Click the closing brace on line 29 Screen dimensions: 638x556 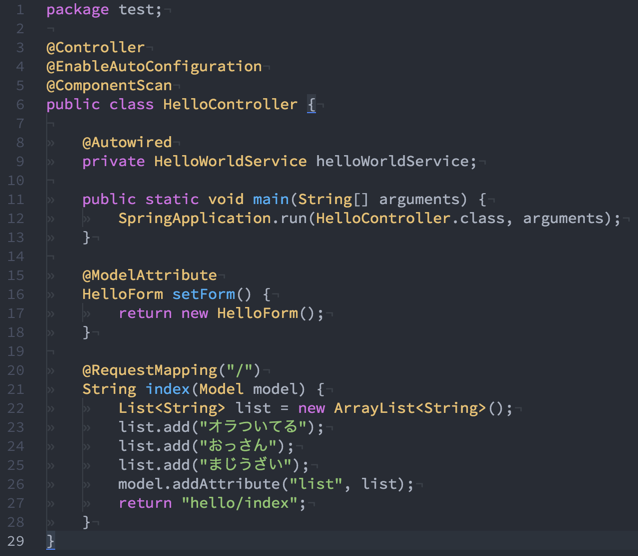point(50,542)
